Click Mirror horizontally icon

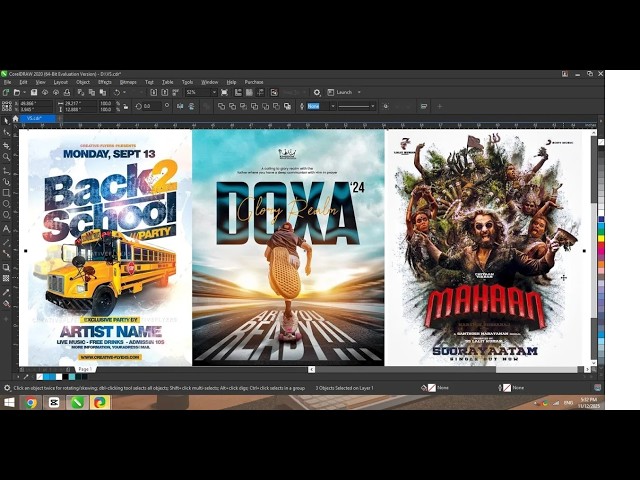click(180, 107)
